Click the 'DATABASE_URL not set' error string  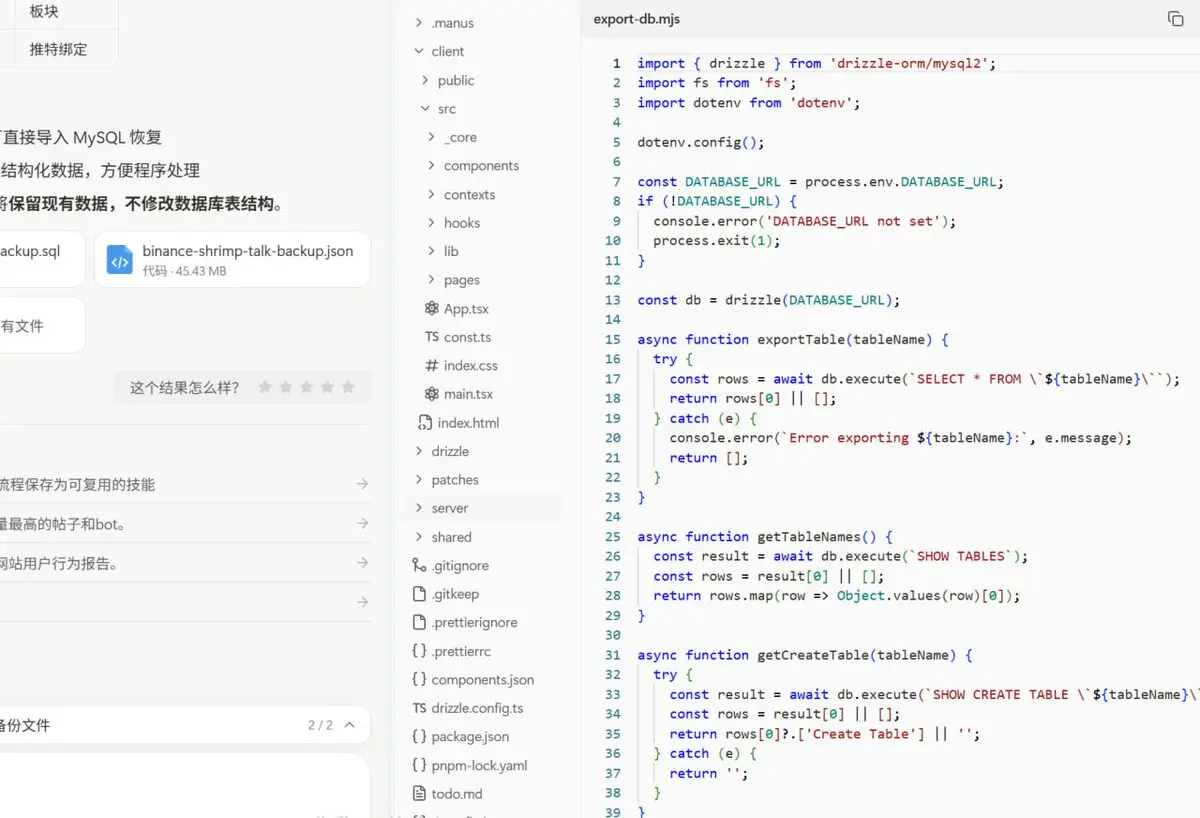(852, 221)
